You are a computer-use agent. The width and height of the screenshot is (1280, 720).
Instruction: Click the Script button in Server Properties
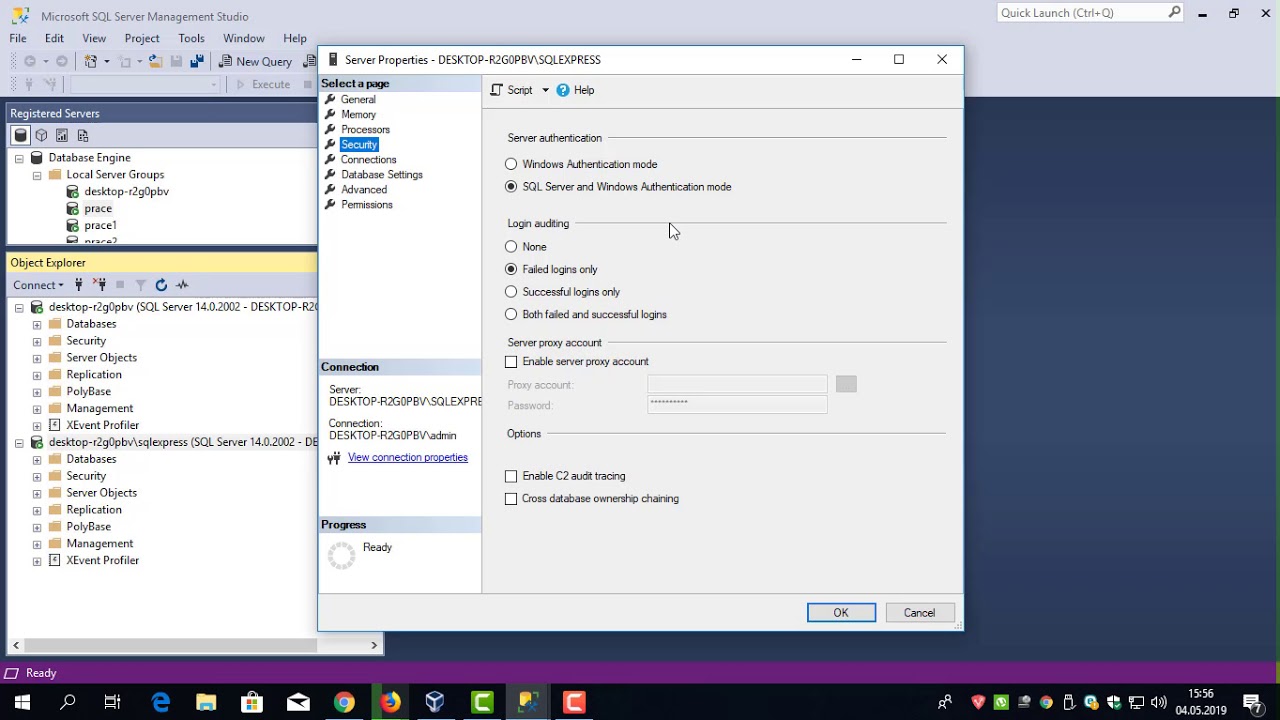(x=512, y=90)
